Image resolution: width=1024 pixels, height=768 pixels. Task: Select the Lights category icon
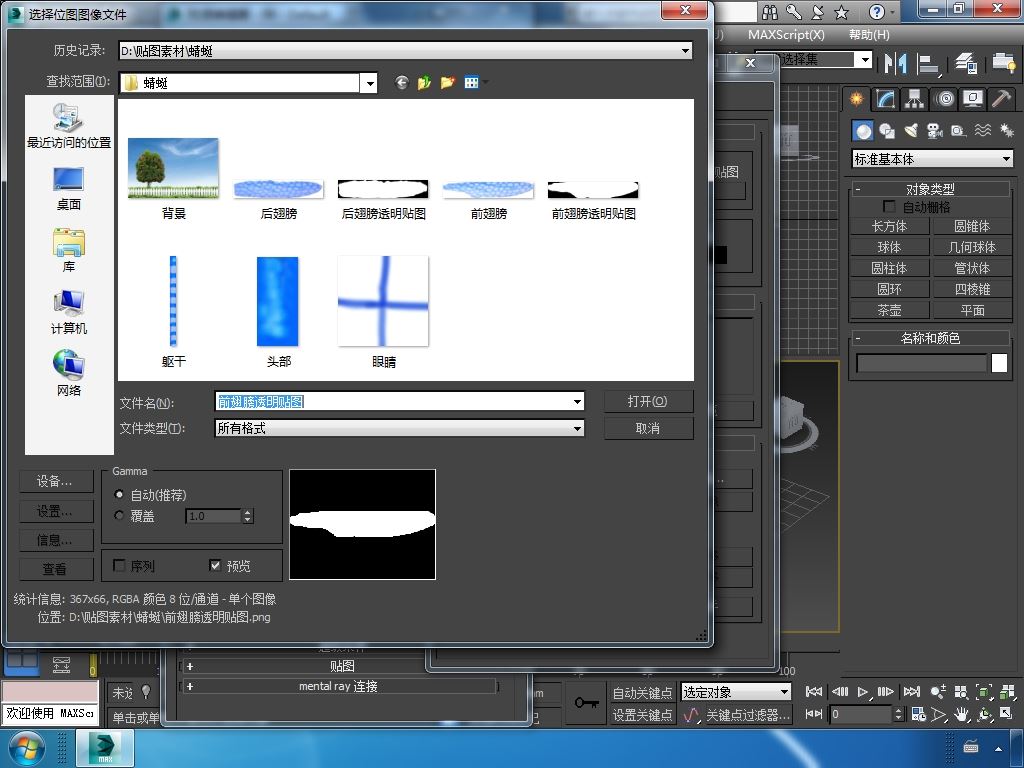[911, 131]
